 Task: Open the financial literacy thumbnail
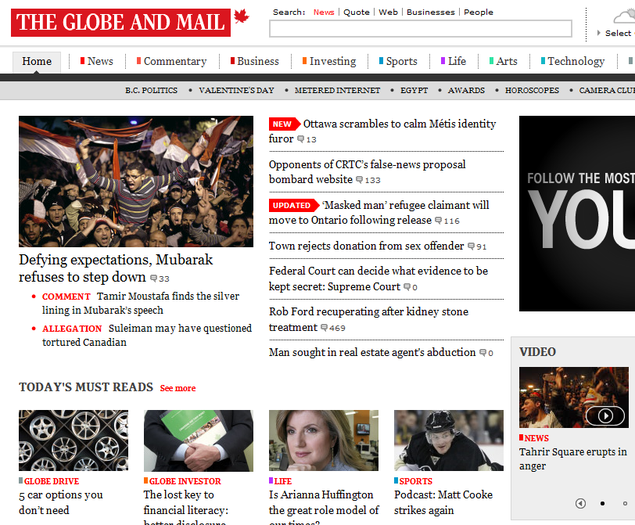[198, 440]
